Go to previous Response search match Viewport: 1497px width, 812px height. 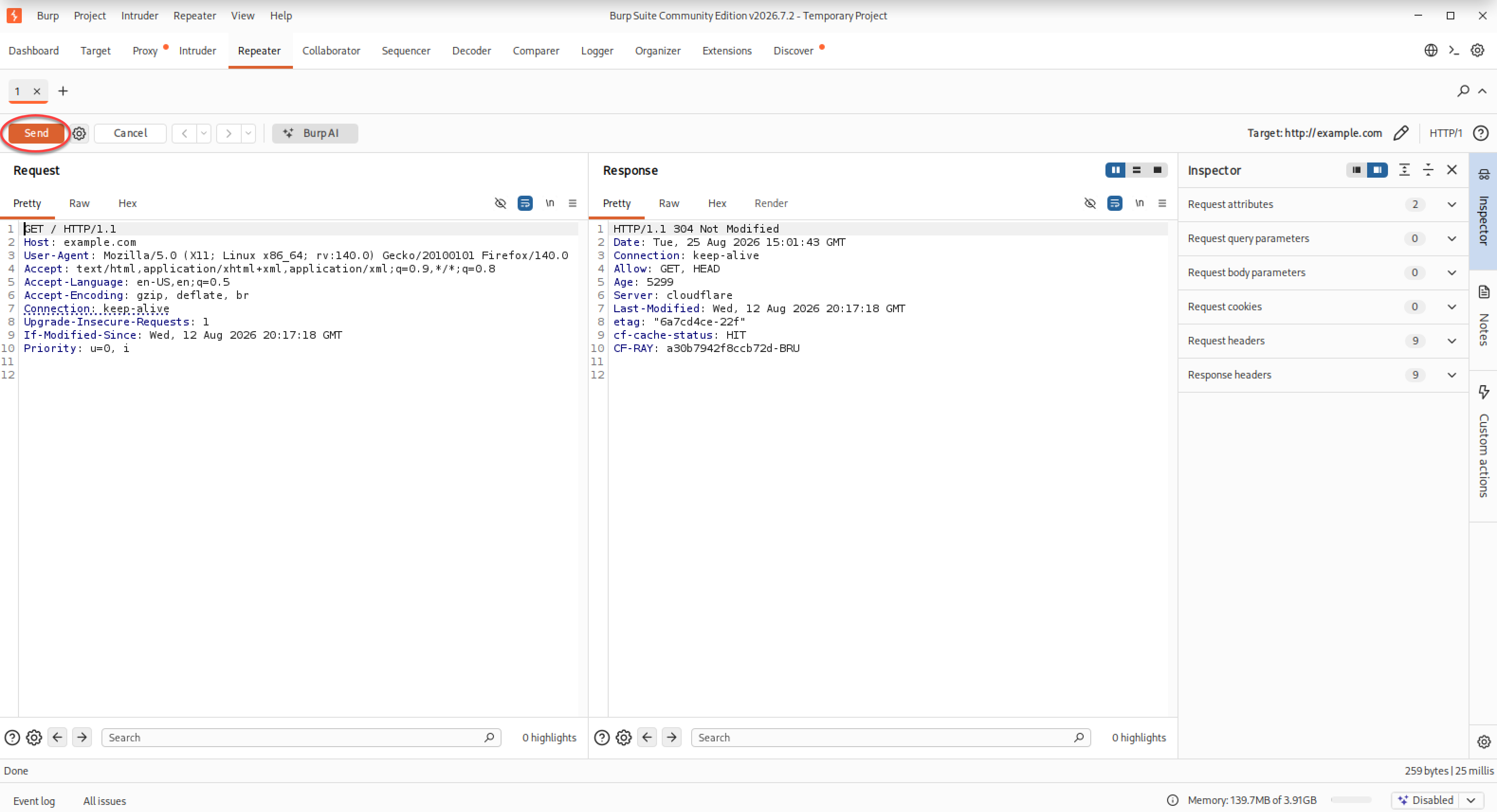point(648,738)
